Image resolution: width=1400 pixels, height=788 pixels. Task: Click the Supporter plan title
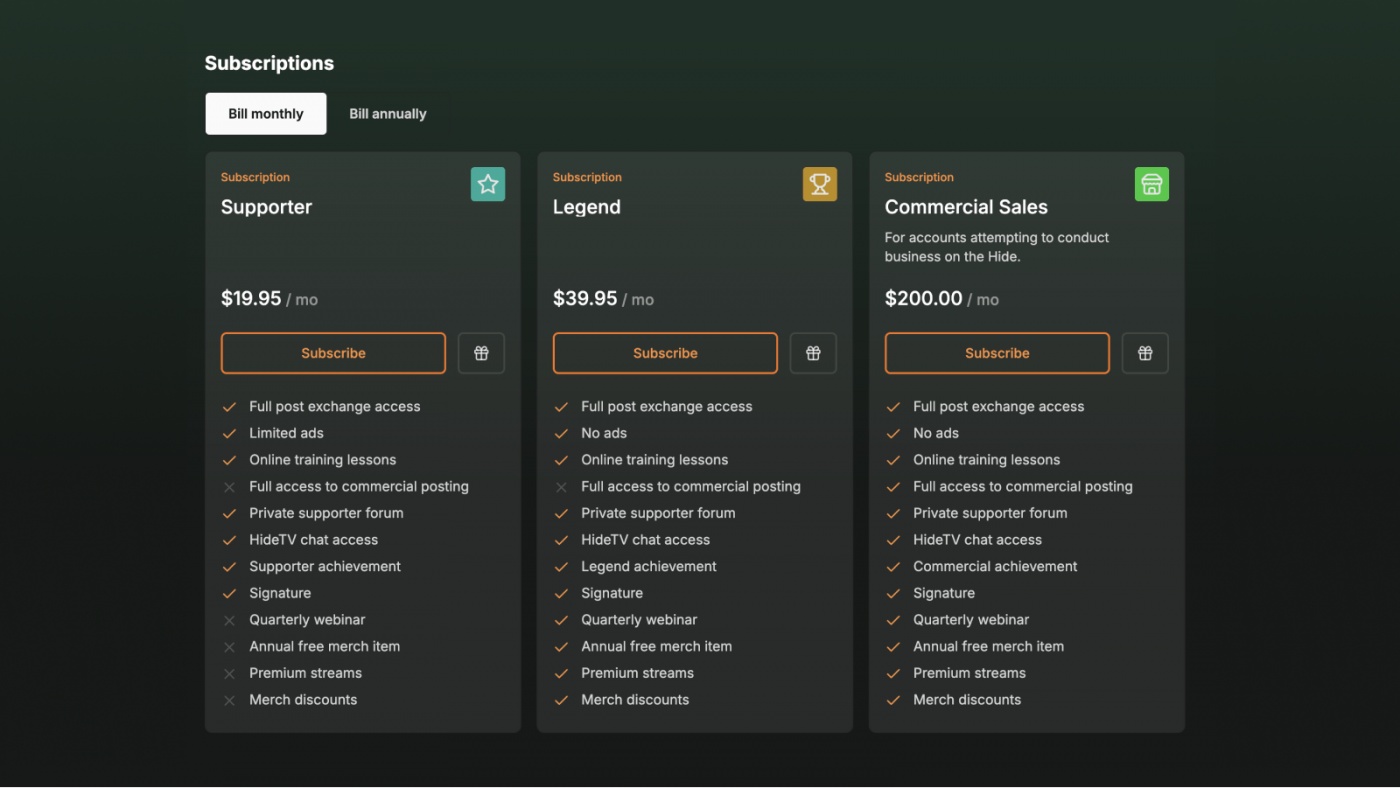click(266, 207)
